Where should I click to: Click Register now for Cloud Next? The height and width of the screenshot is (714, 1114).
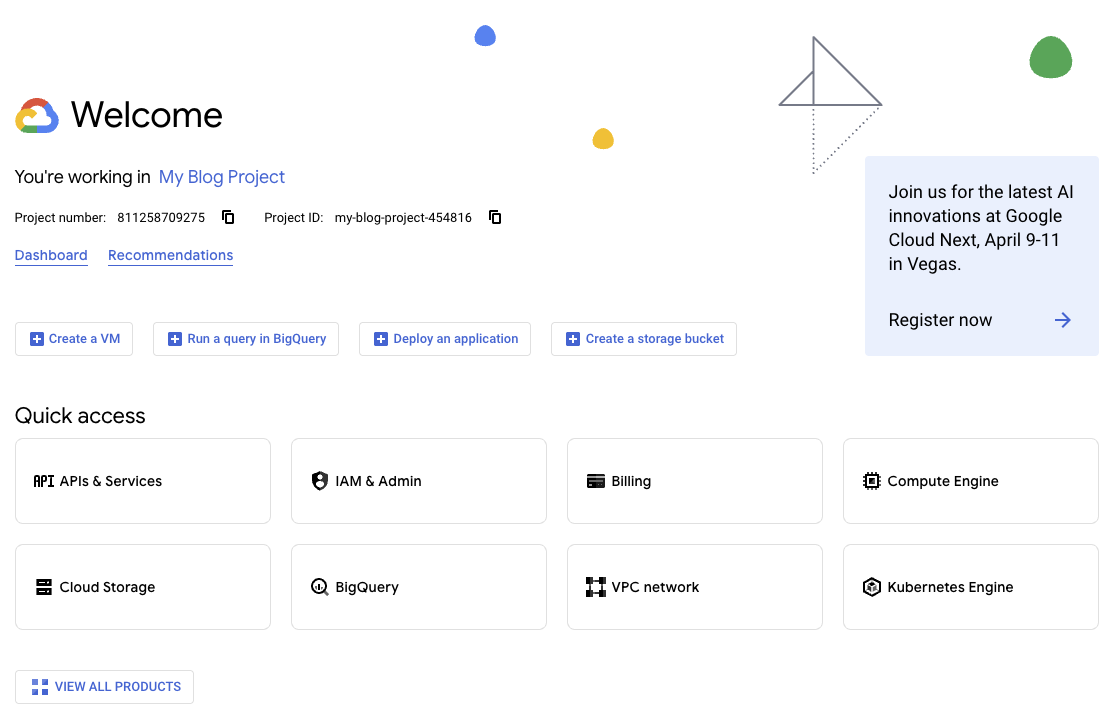(x=940, y=320)
